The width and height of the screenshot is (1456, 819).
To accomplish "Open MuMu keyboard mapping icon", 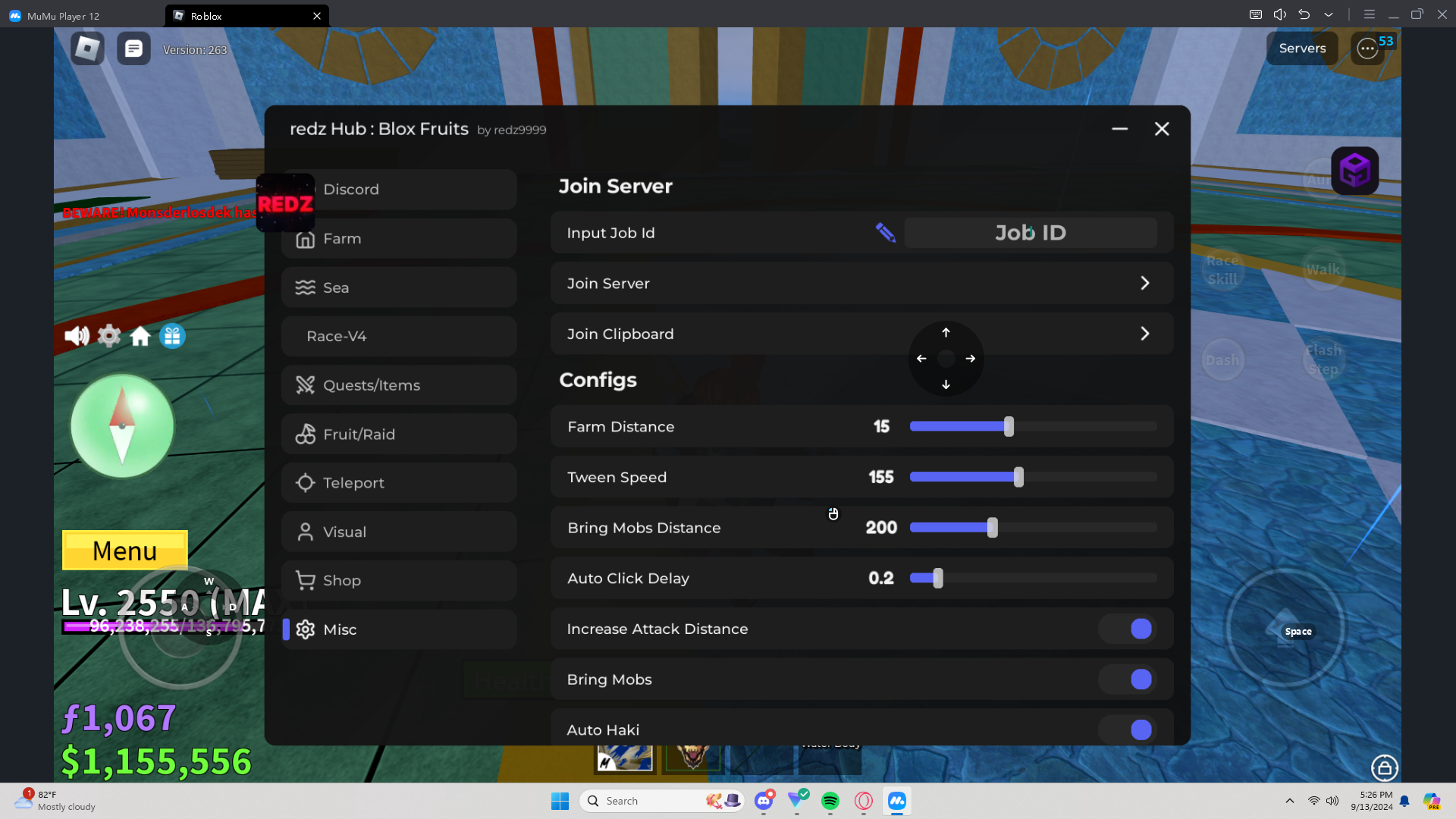I will click(1256, 14).
